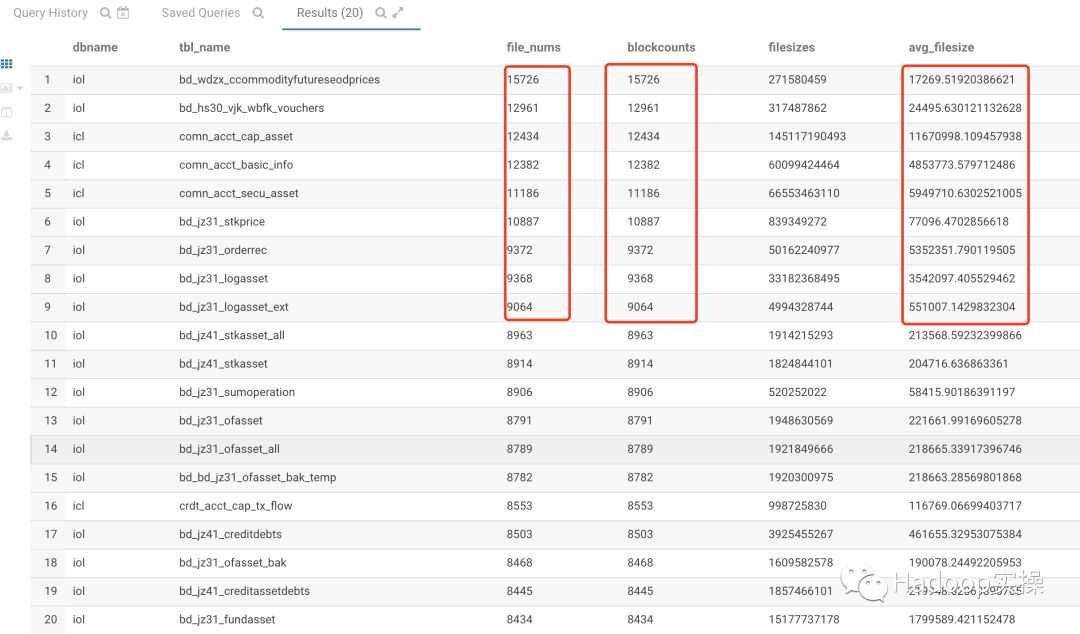The height and width of the screenshot is (634, 1080).
Task: Select the comn_acct_cap_asset table name cell
Action: 236,136
